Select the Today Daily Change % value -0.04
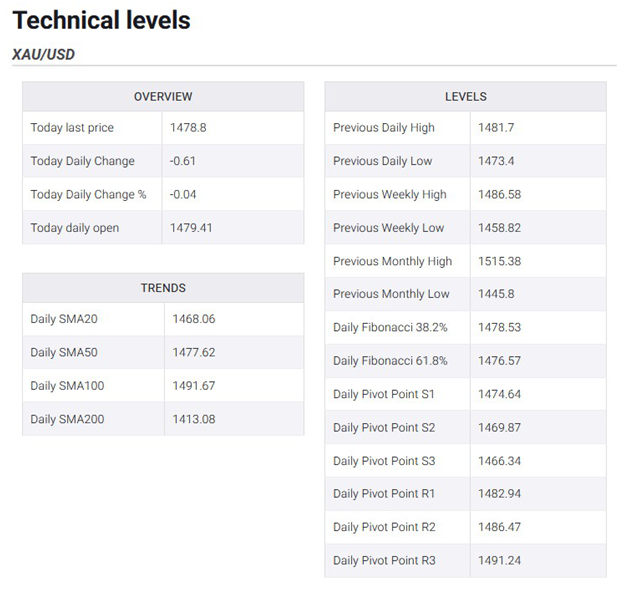This screenshot has height=589, width=628. point(183,195)
